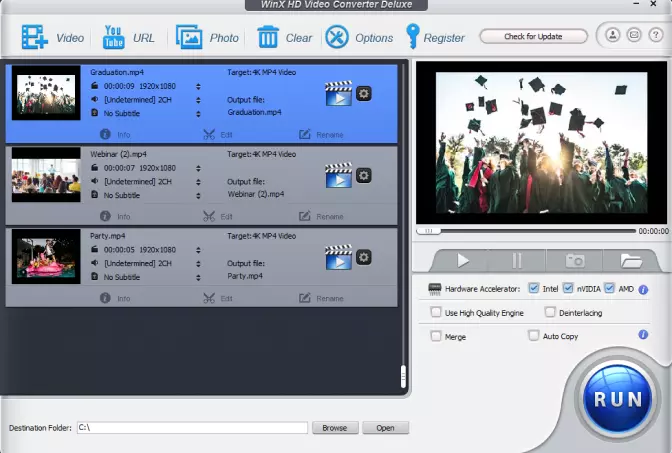Change video track selector for Webinar (2).mp4
This screenshot has height=453, width=672.
(198, 168)
